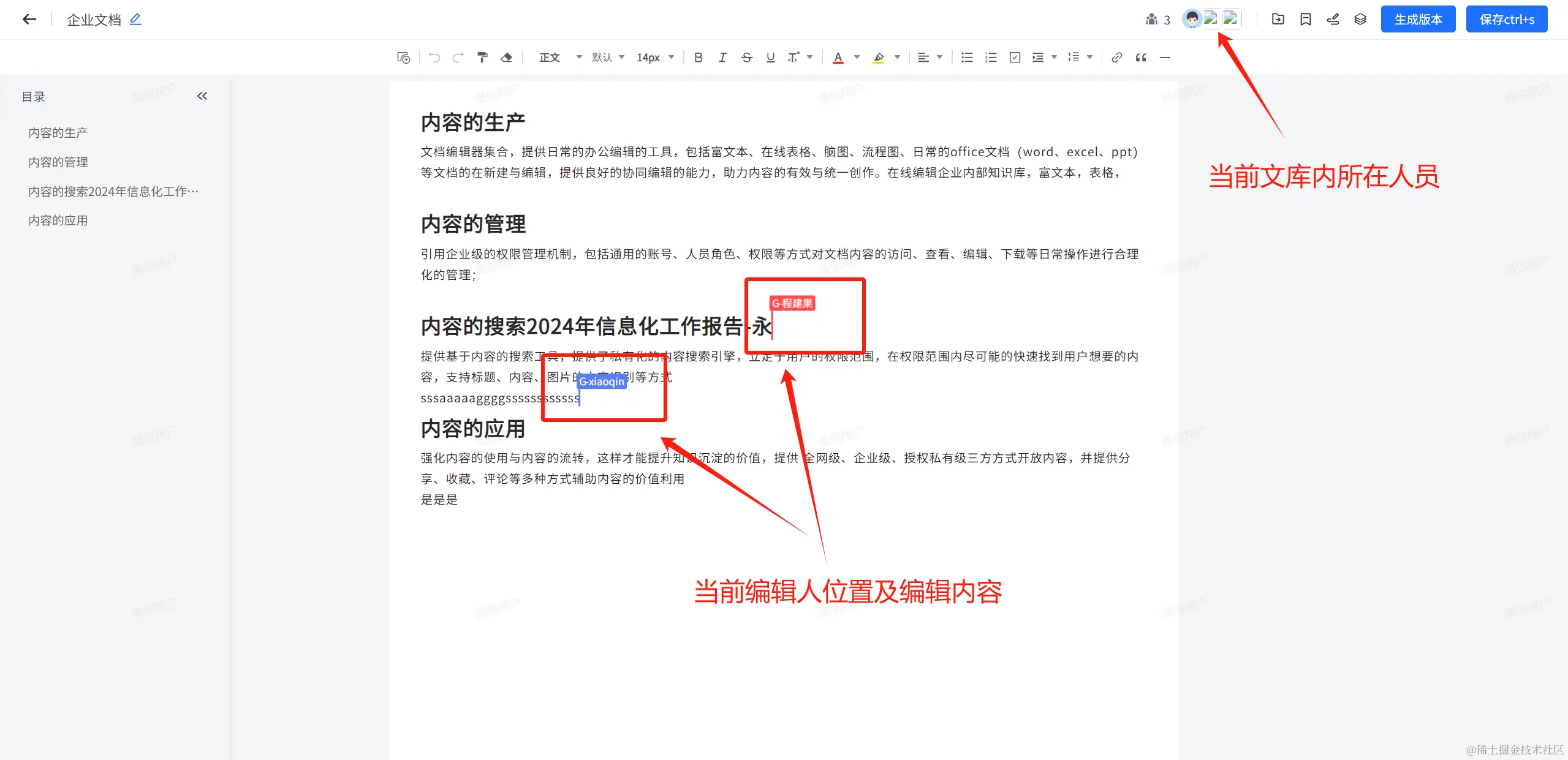Apply a bulleted list
Screen dimensions: 1568x760
967,58
